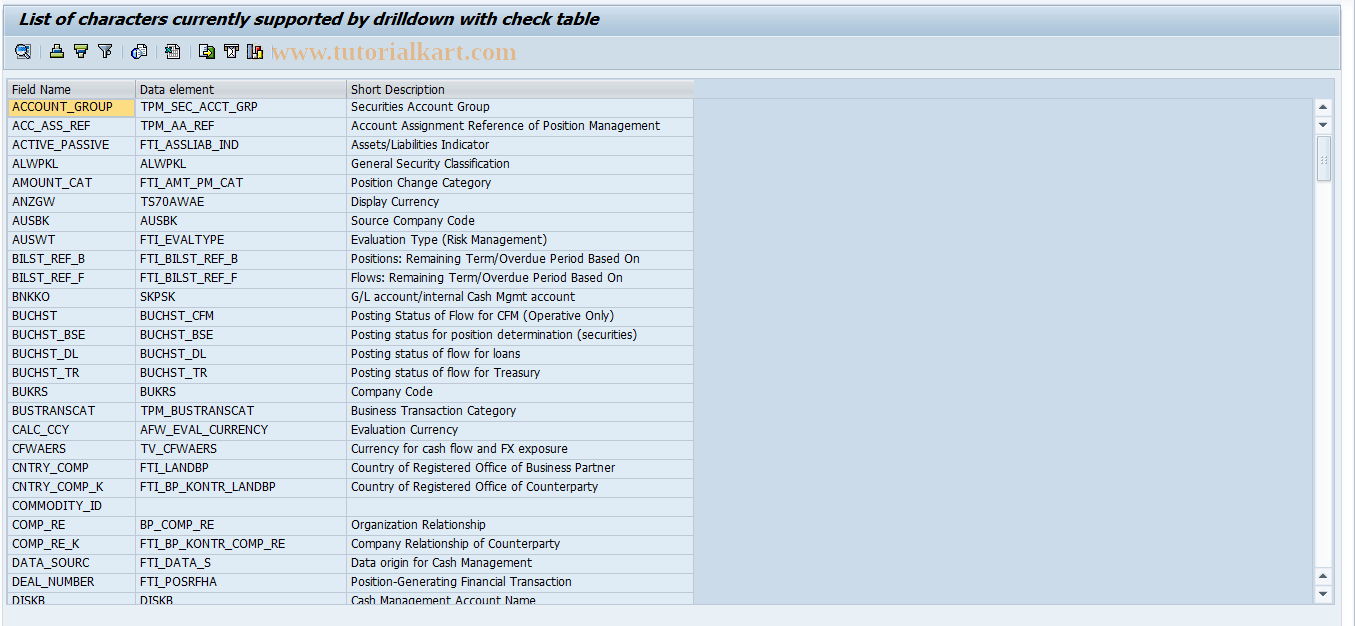Click the BUCHST_DL field name
Viewport: 1355px width, 626px height.
[x=45, y=354]
